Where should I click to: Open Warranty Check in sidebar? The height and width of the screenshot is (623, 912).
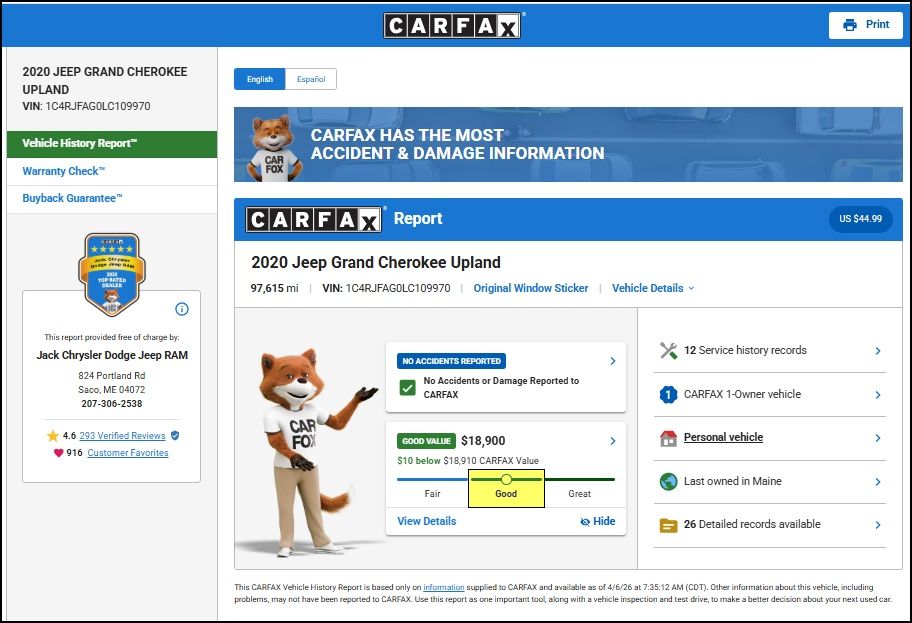pos(63,171)
